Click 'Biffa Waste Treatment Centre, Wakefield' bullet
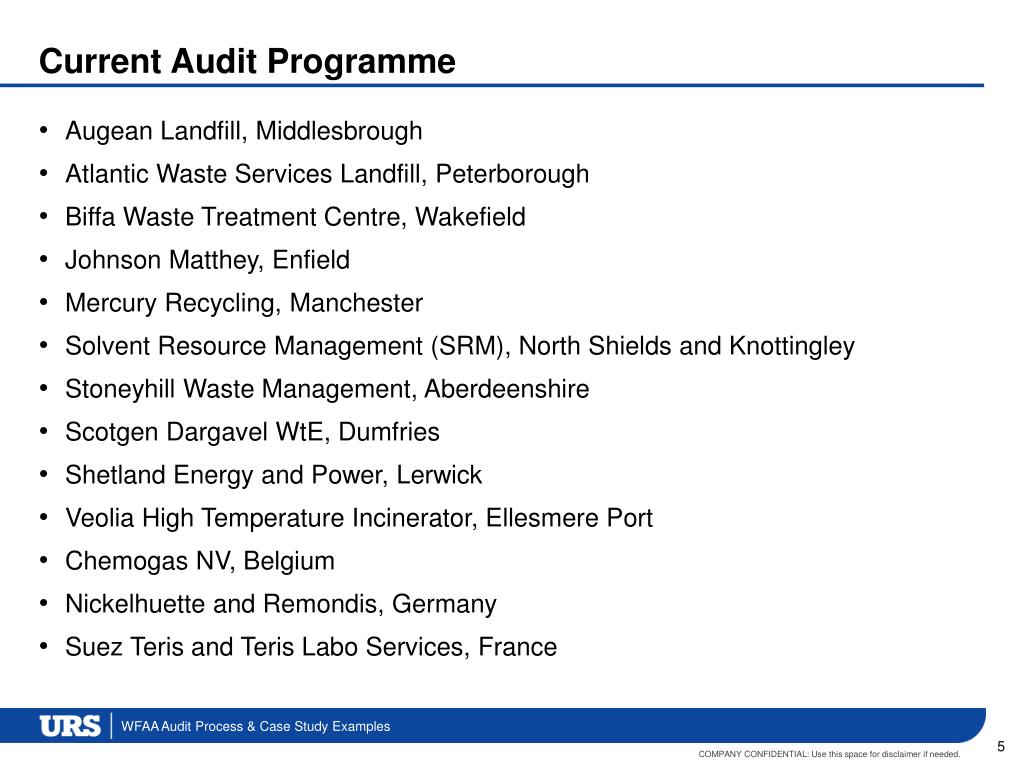1024x768 pixels. [x=295, y=217]
